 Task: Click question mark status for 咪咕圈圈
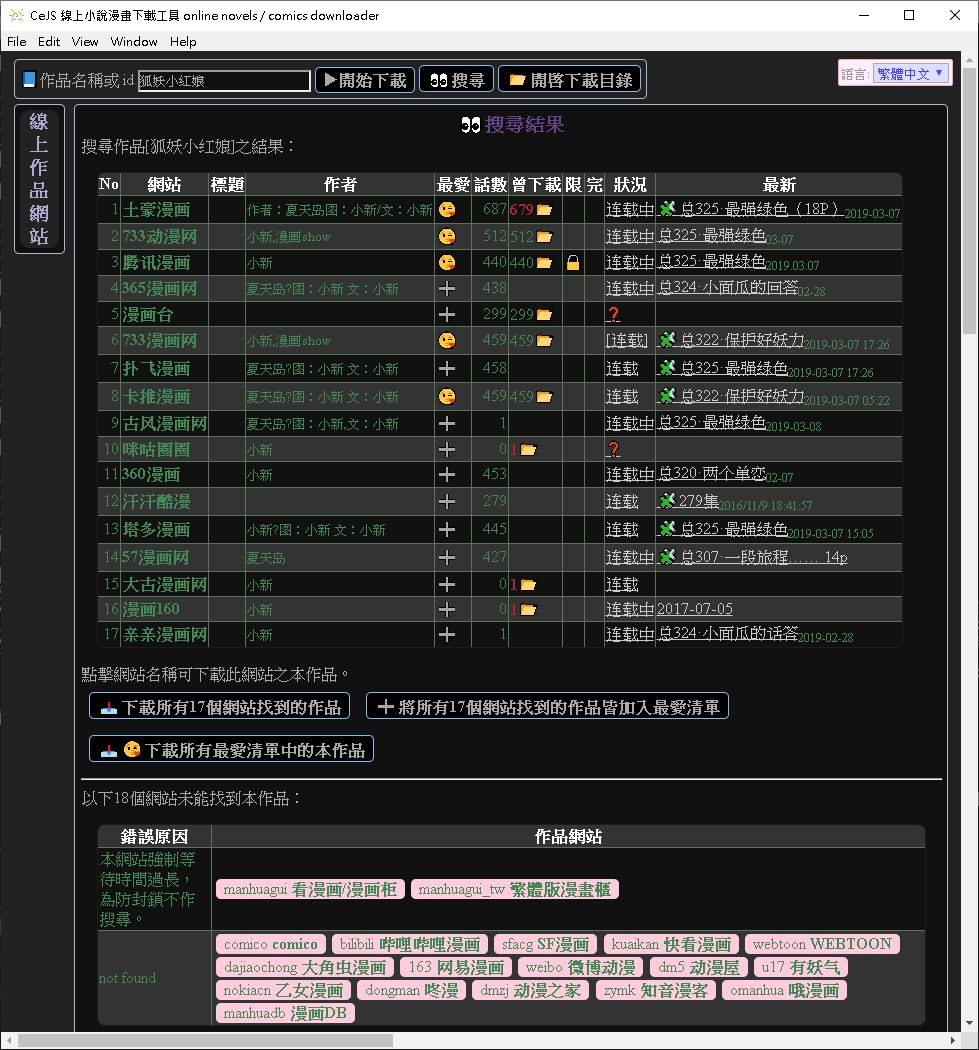click(x=613, y=449)
